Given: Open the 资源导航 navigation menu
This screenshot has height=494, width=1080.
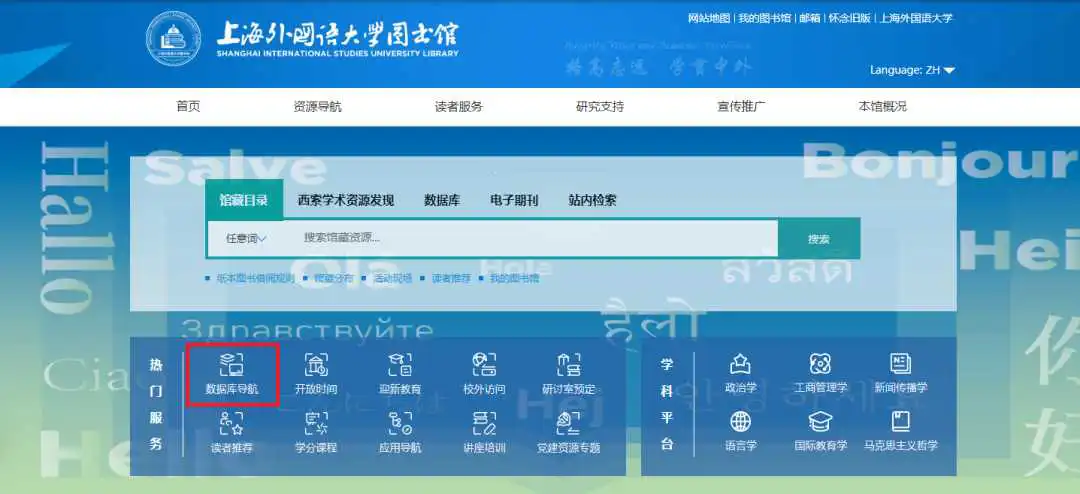Looking at the screenshot, I should pos(317,107).
